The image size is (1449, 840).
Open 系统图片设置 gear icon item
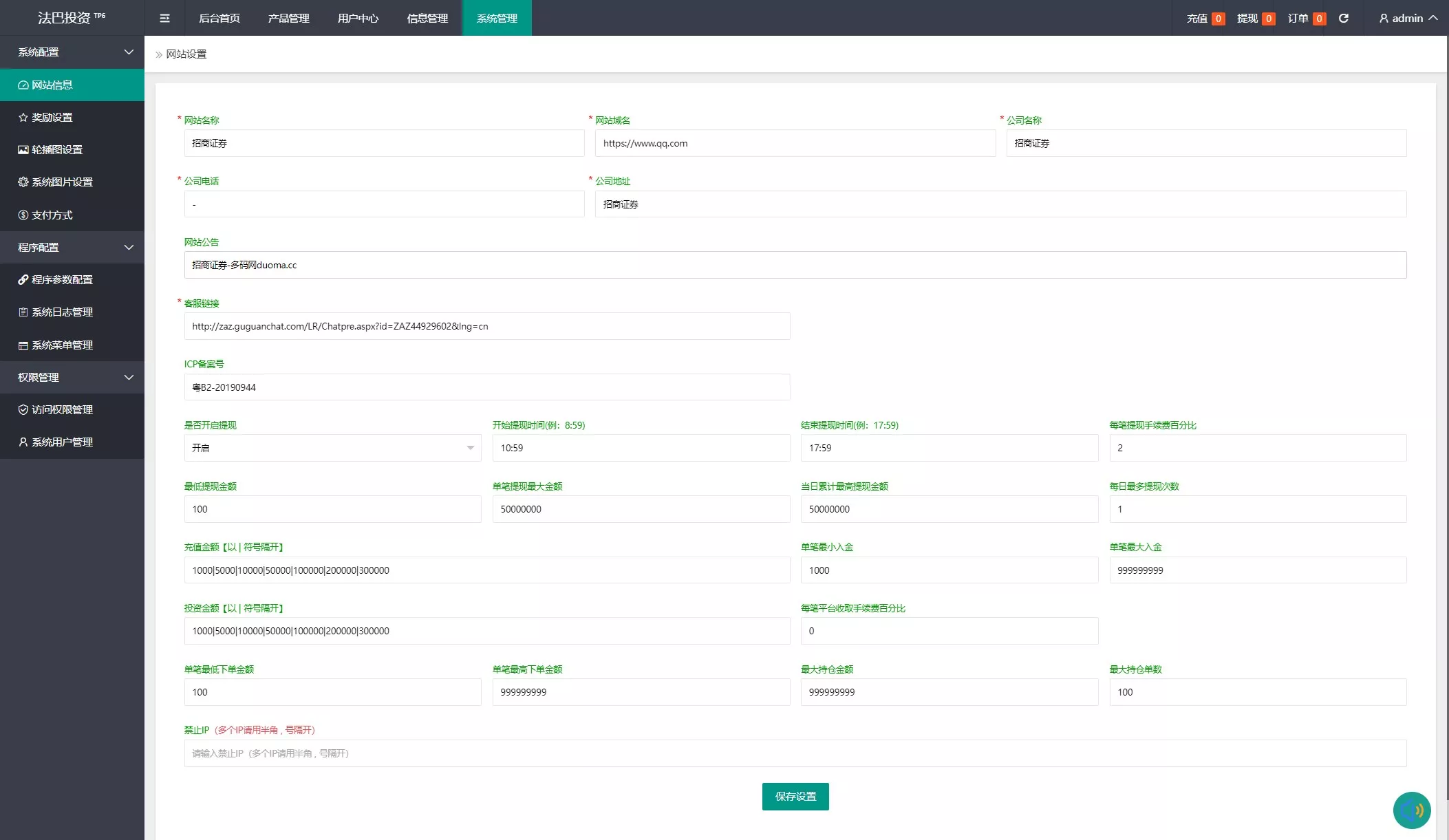click(x=62, y=182)
